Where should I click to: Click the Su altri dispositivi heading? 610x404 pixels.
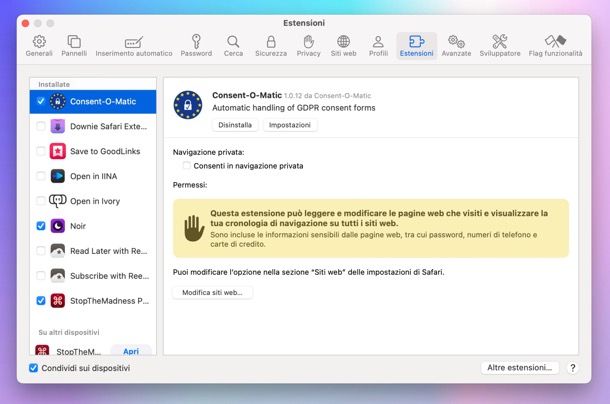click(x=69, y=332)
